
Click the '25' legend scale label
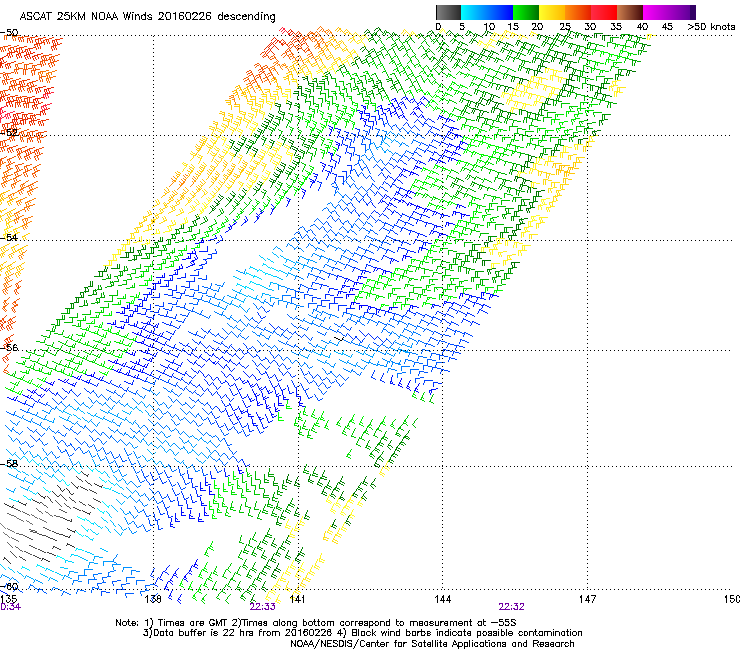coord(565,27)
